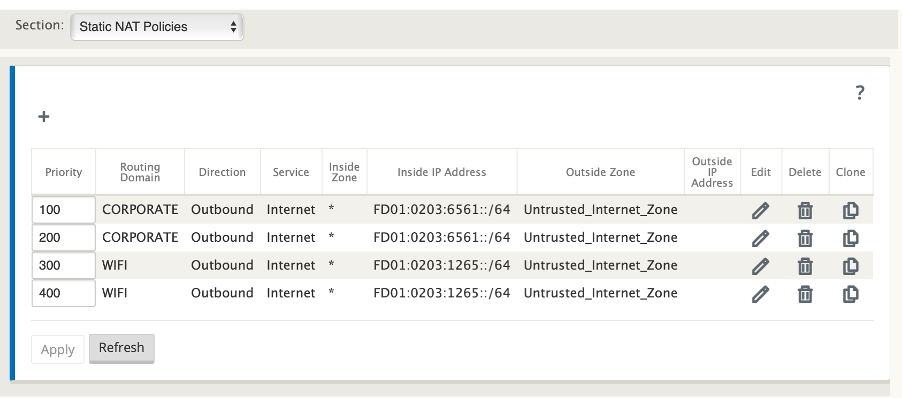Edit the priority 300 WIFI policy

(760, 266)
